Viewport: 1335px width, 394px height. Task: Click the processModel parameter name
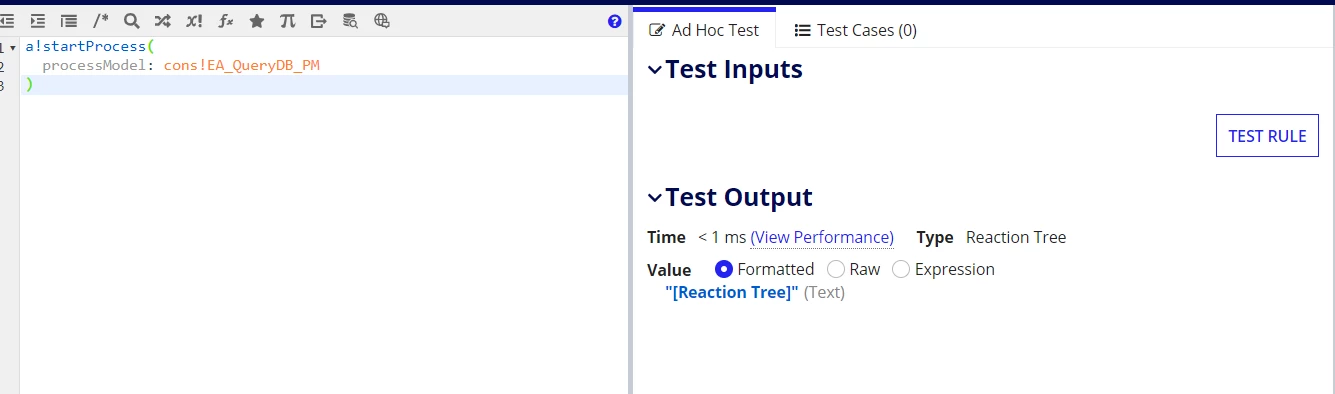[99, 65]
